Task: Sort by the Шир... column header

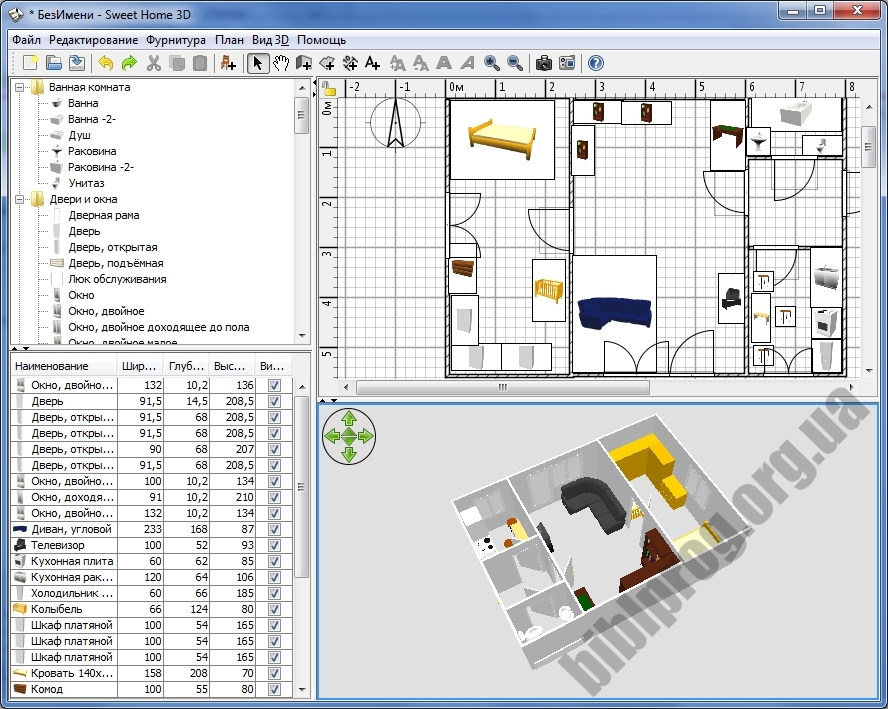Action: pos(139,366)
